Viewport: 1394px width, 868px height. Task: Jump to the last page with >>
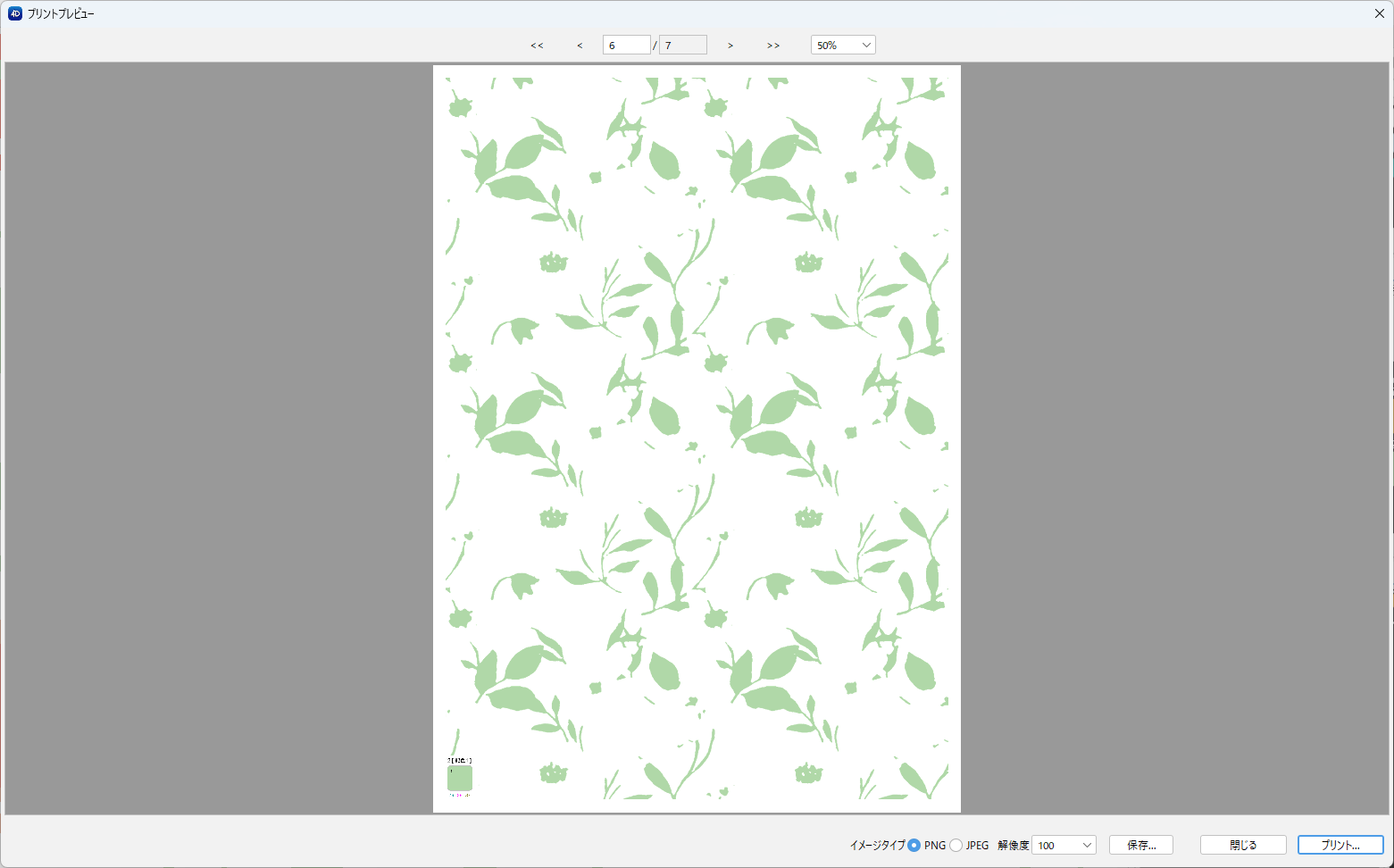pyautogui.click(x=773, y=46)
